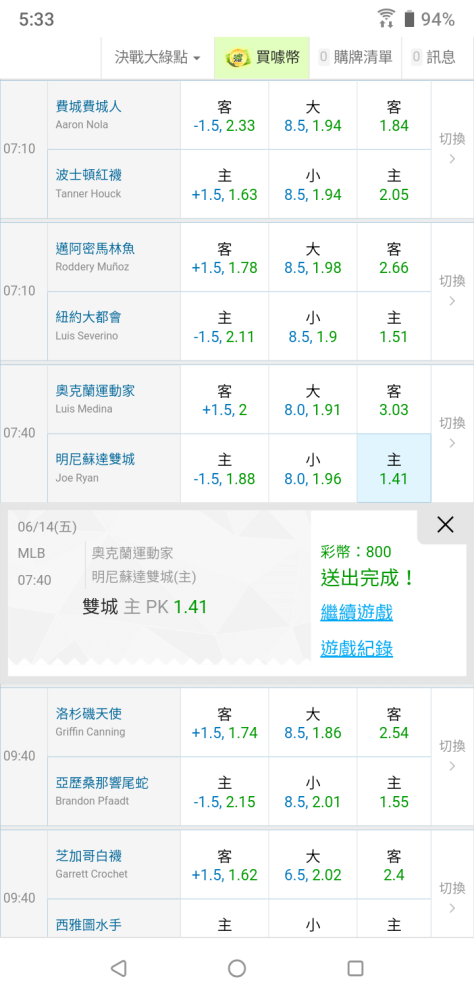Viewport: 474px width, 1000px height.
Task: Tap 切換 arrow for Phillies-Red Sox game
Action: click(x=452, y=149)
